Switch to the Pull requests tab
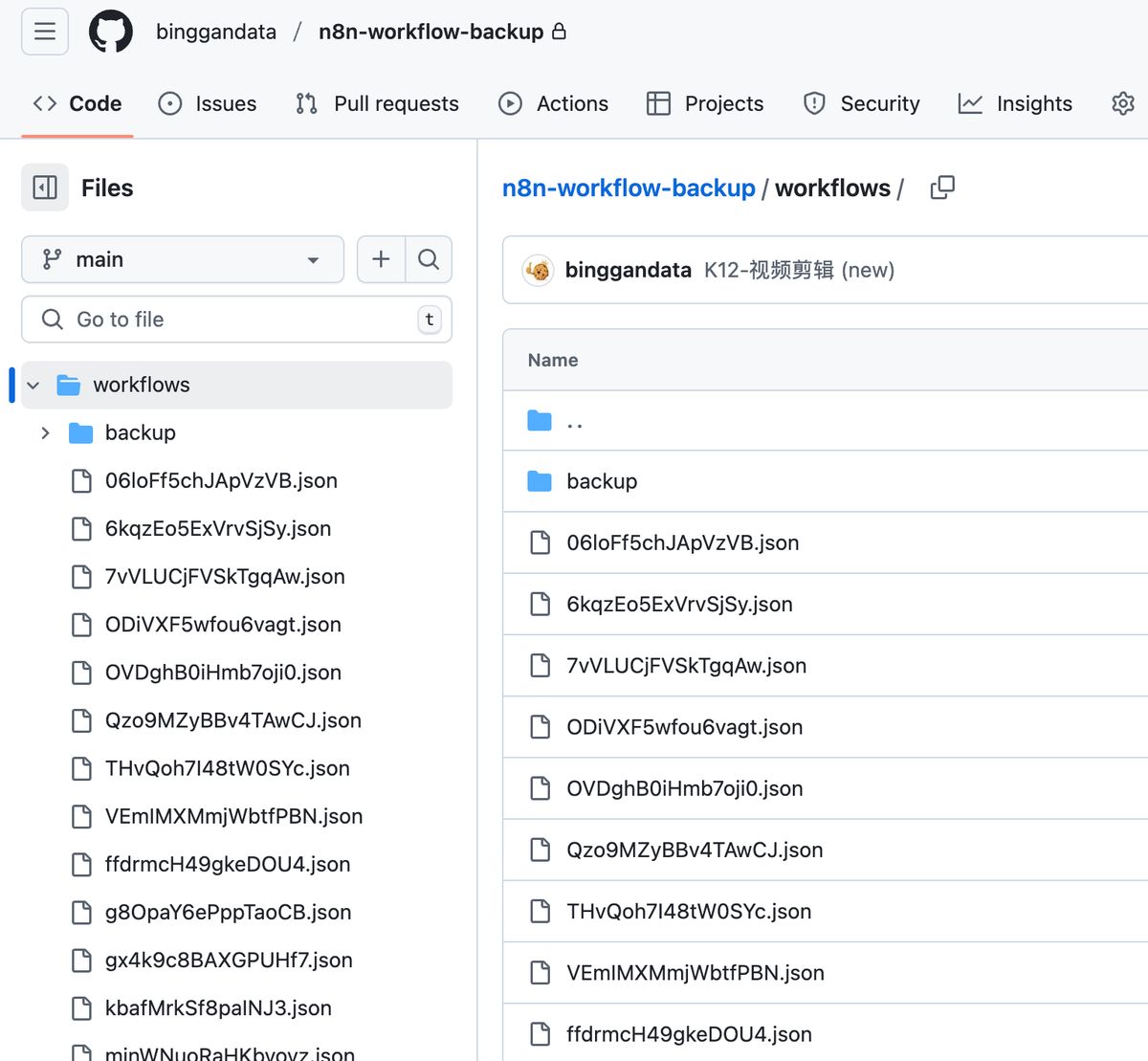This screenshot has height=1061, width=1148. click(377, 103)
